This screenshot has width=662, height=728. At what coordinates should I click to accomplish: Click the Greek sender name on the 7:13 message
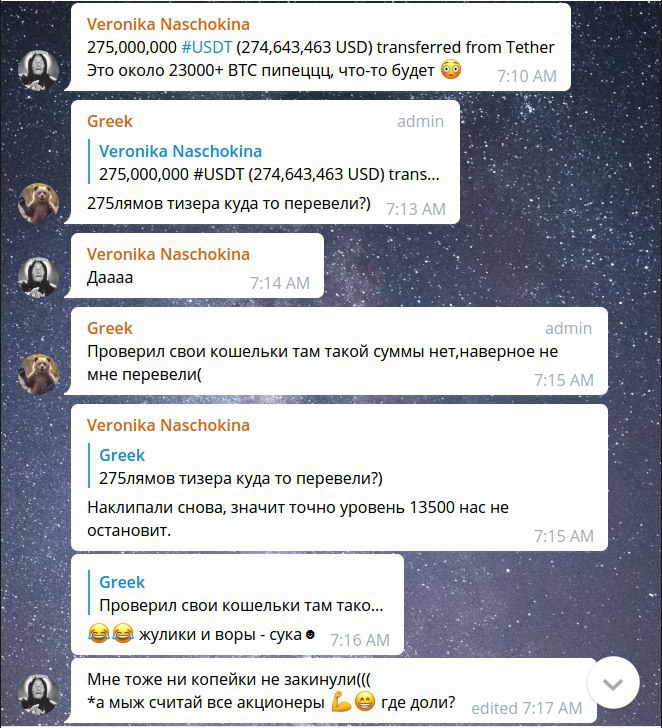click(110, 121)
